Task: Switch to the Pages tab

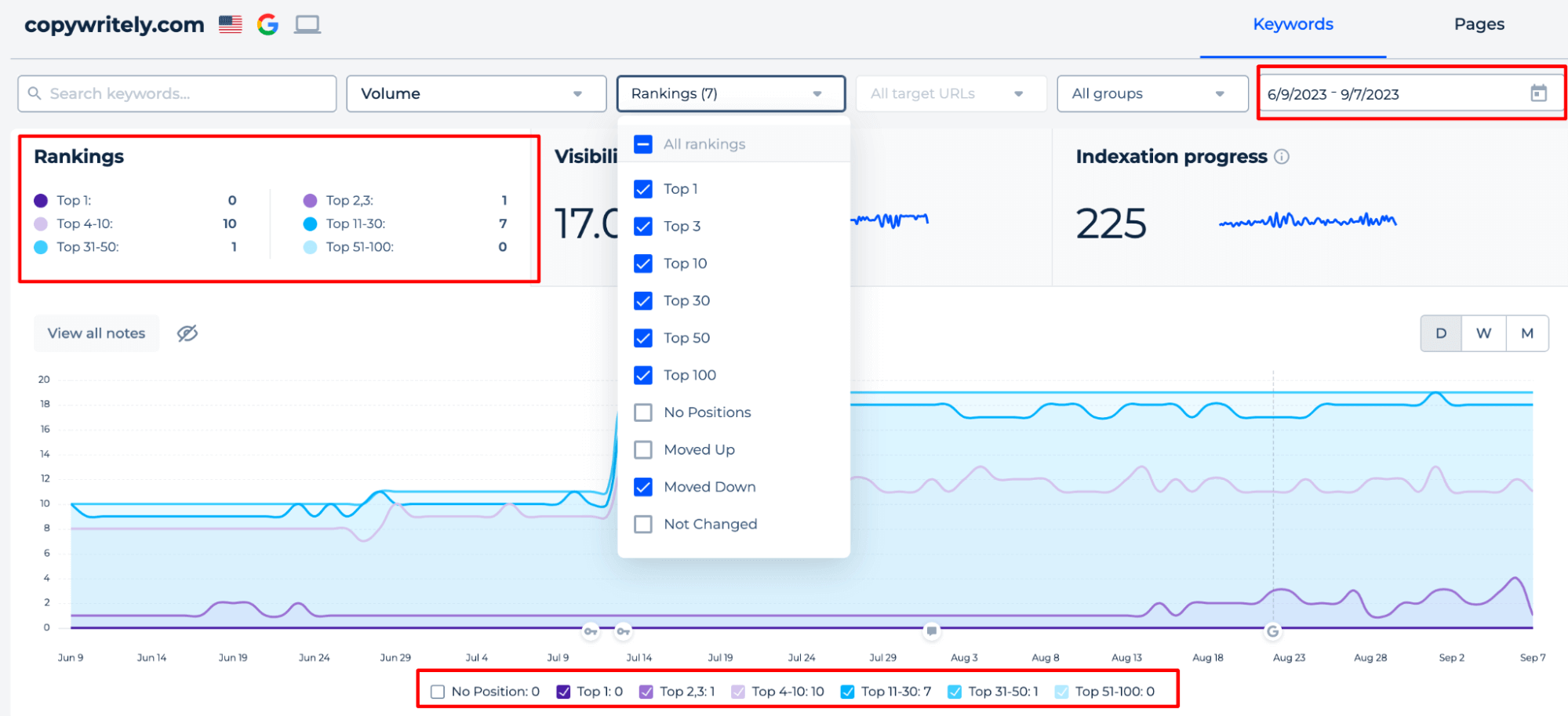Action: [x=1479, y=24]
